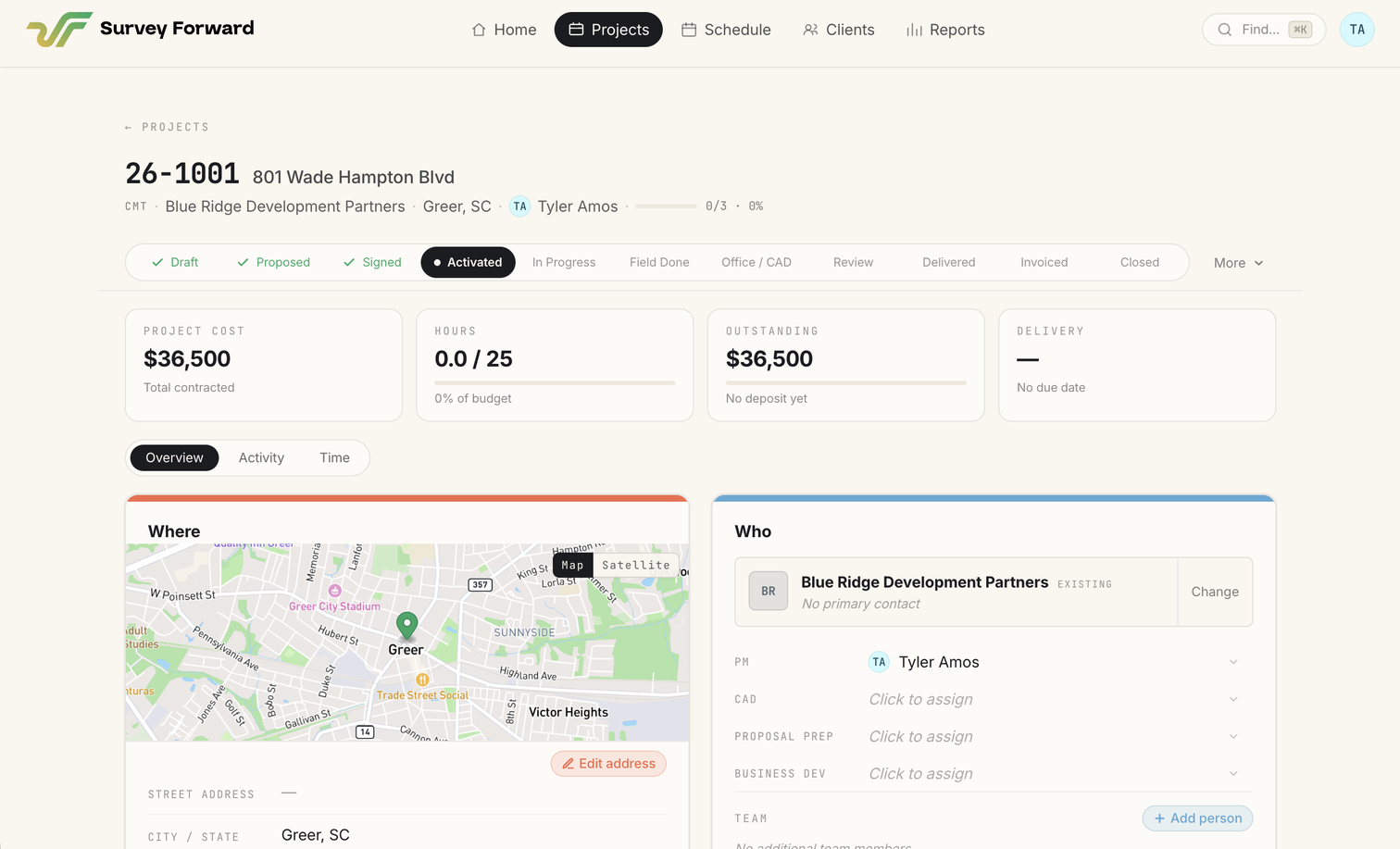The image size is (1400, 849).
Task: Open the Business Dev assignee dropdown chevron
Action: point(1233,773)
